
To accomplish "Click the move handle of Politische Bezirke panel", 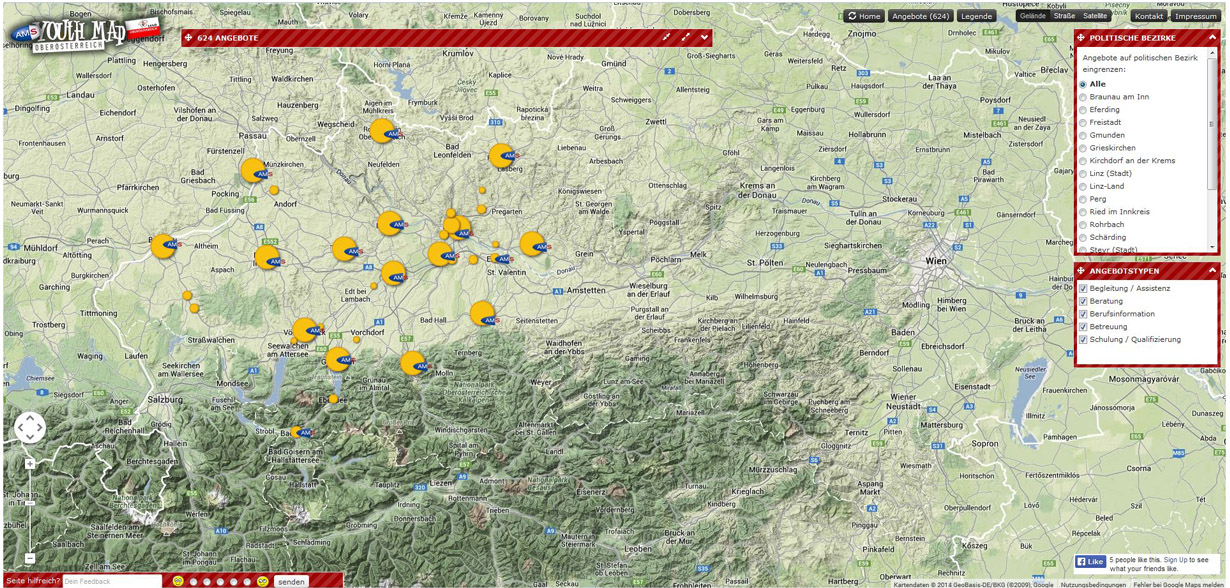I will (1081, 38).
